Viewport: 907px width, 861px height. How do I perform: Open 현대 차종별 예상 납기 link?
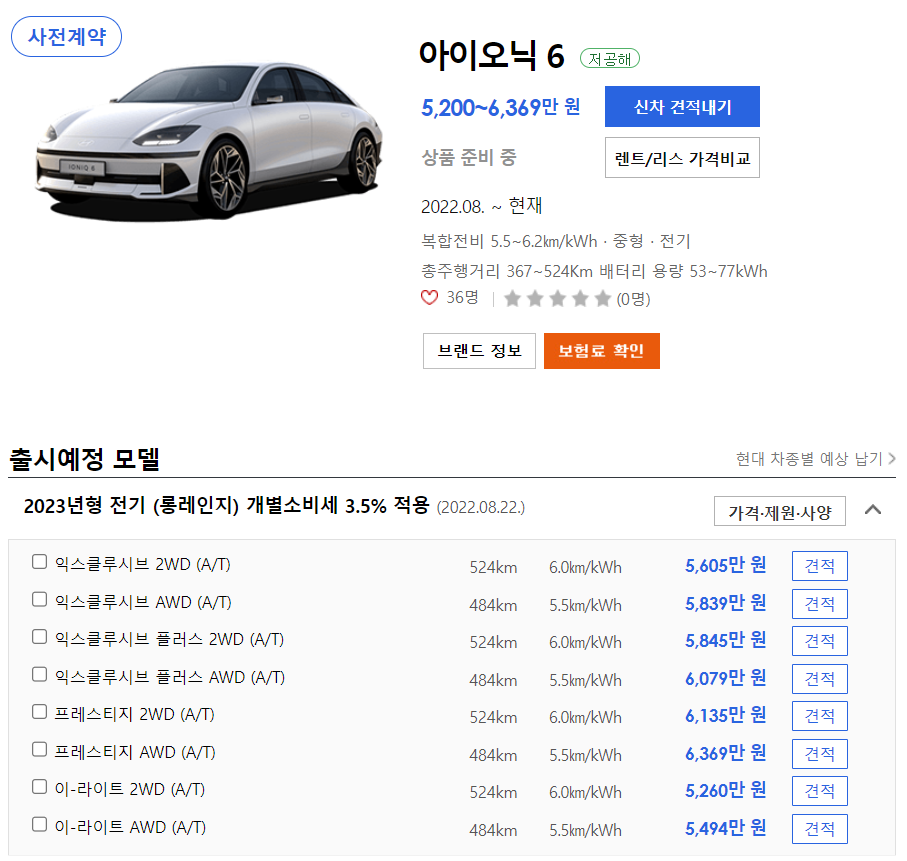click(816, 459)
